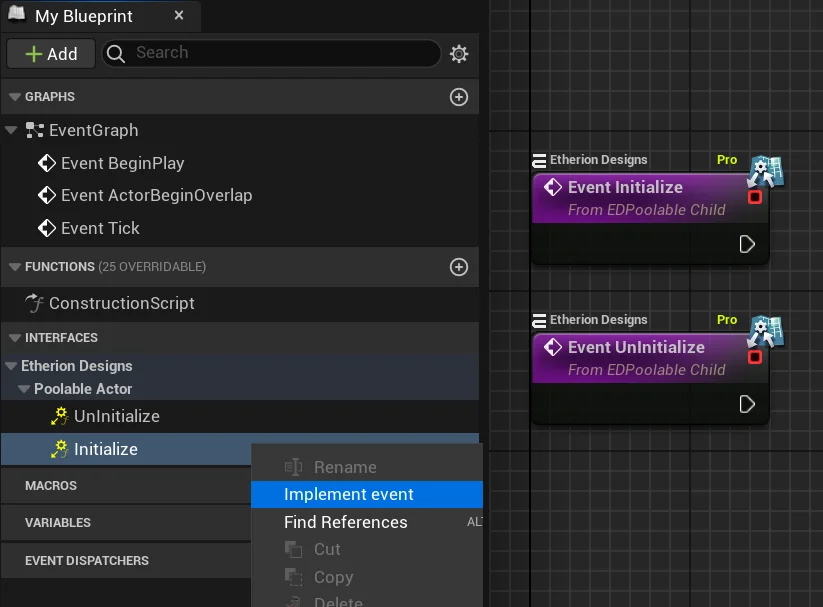Click the interface icon on the Event Initialize node
The image size is (823, 607).
pyautogui.click(x=766, y=171)
